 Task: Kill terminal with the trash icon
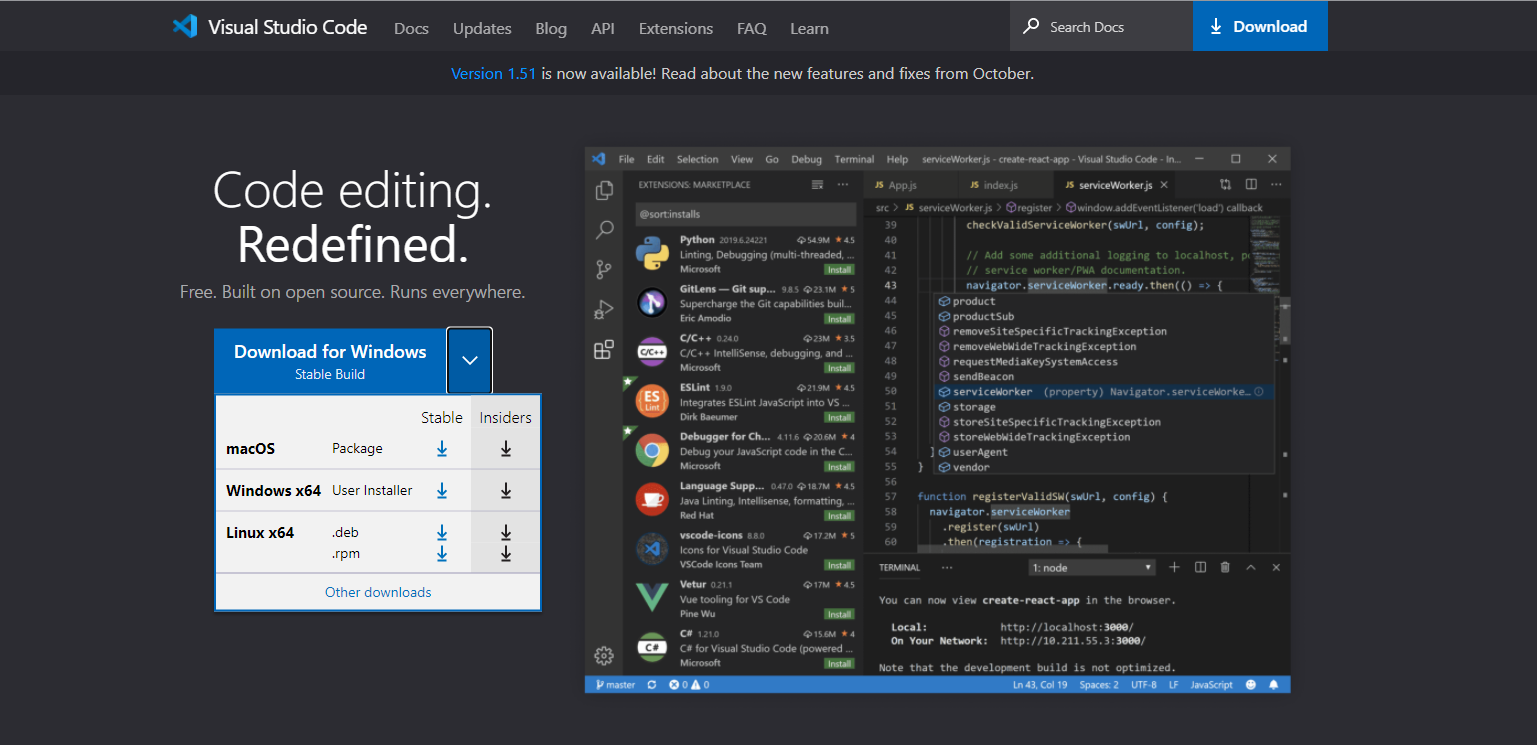tap(1225, 568)
